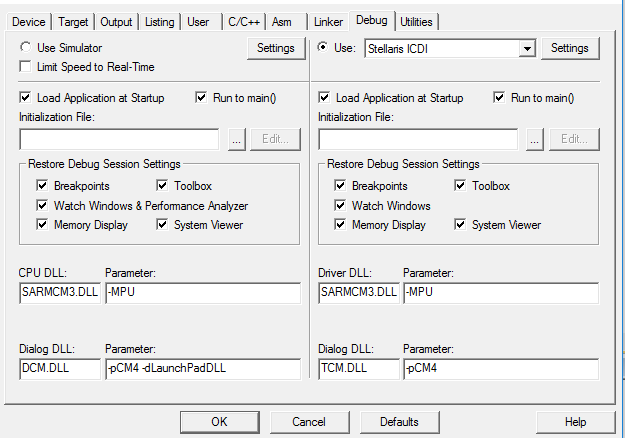The image size is (625, 438).
Task: Uncheck simulator Load Application at Startup
Action: tap(26, 98)
